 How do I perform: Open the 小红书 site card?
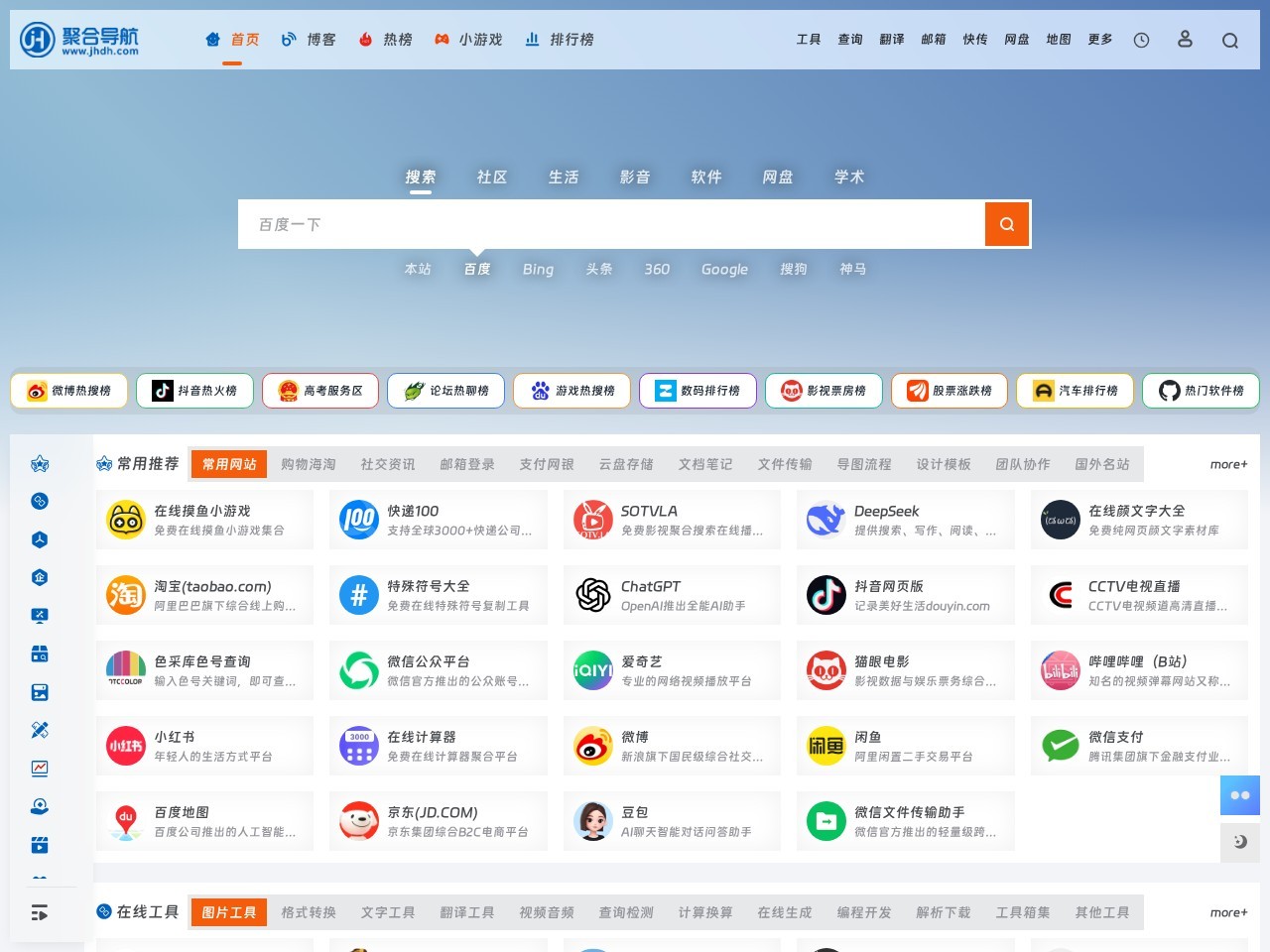[x=204, y=746]
